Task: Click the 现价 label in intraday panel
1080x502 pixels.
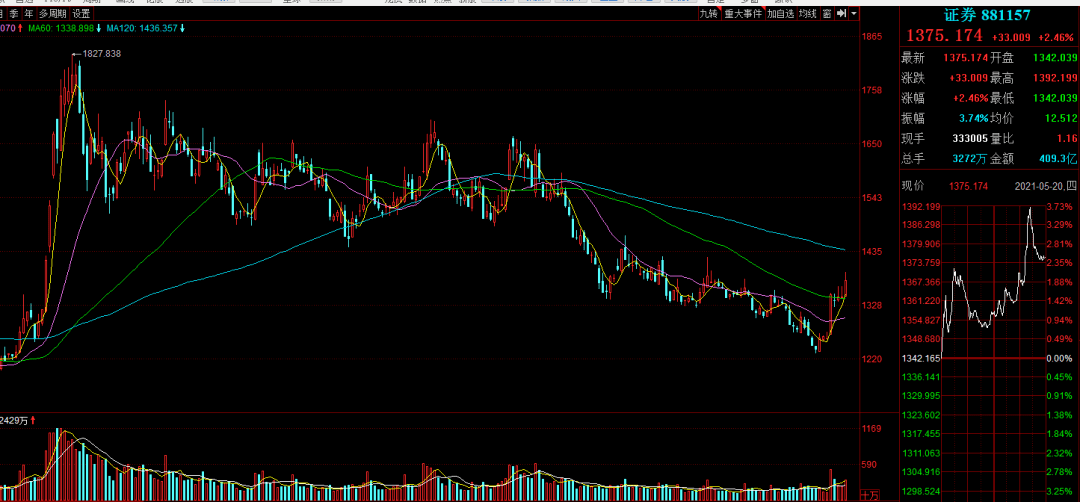Action: pyautogui.click(x=913, y=186)
